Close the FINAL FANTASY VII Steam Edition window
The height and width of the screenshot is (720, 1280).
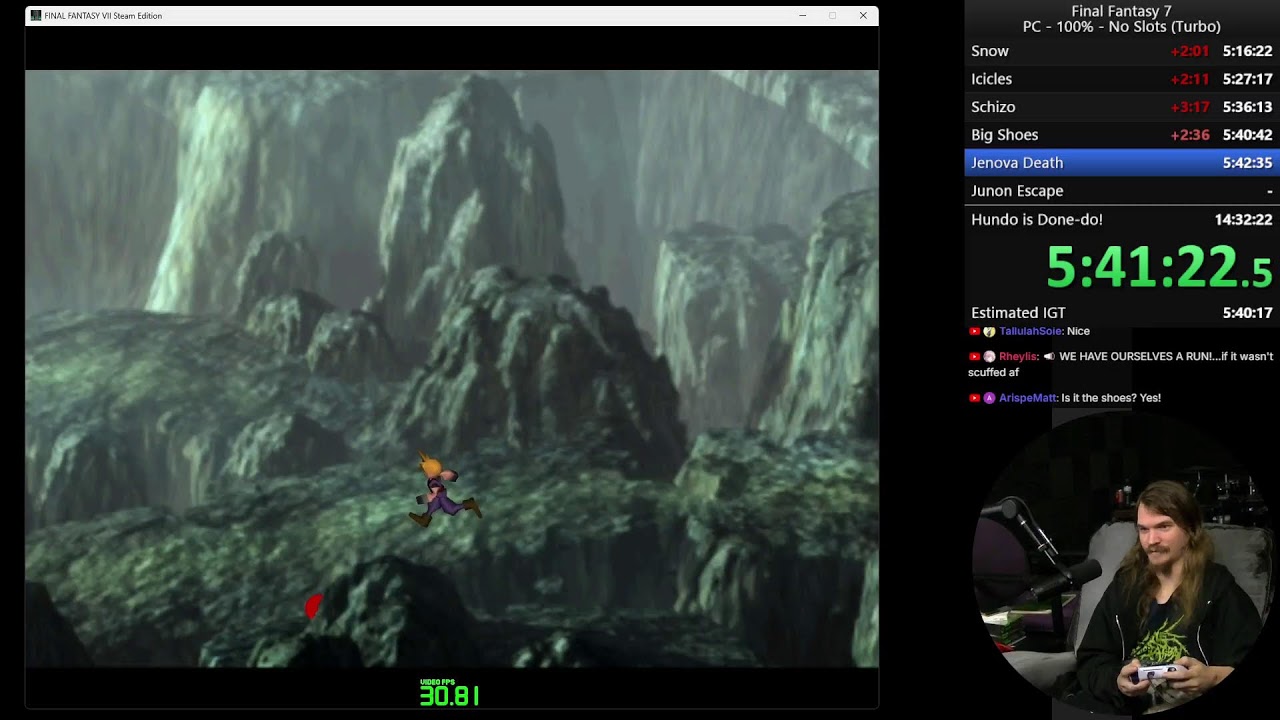click(863, 16)
